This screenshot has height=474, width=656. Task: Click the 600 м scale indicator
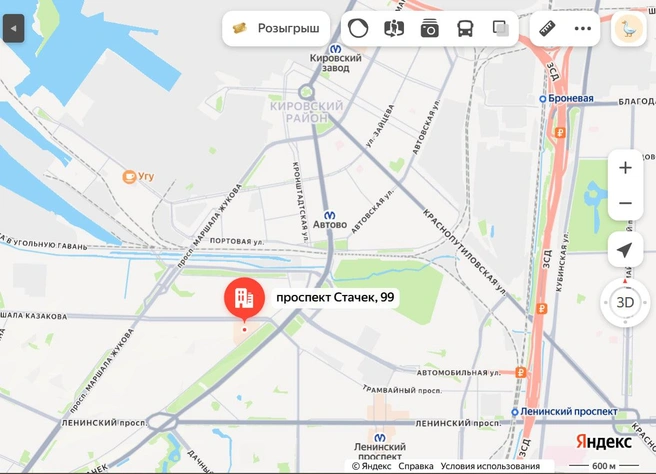pyautogui.click(x=604, y=466)
